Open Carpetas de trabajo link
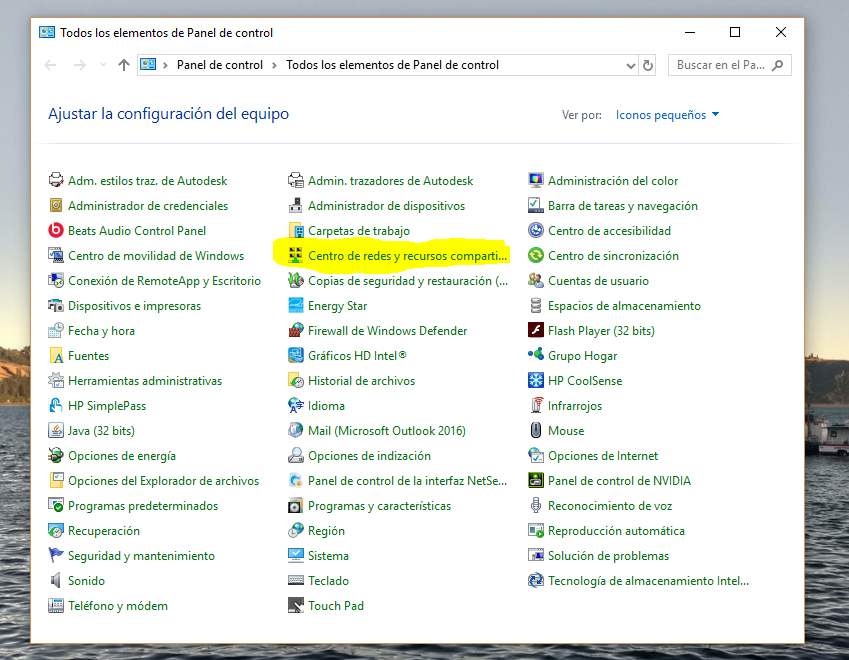This screenshot has width=849, height=660. click(359, 231)
